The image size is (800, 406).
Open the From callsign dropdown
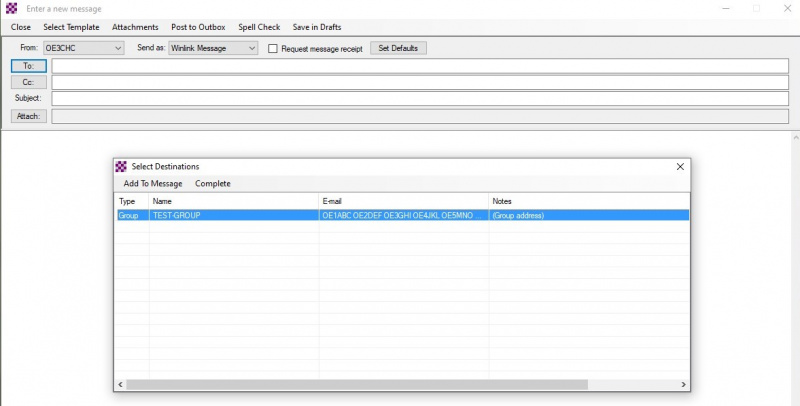(84, 48)
